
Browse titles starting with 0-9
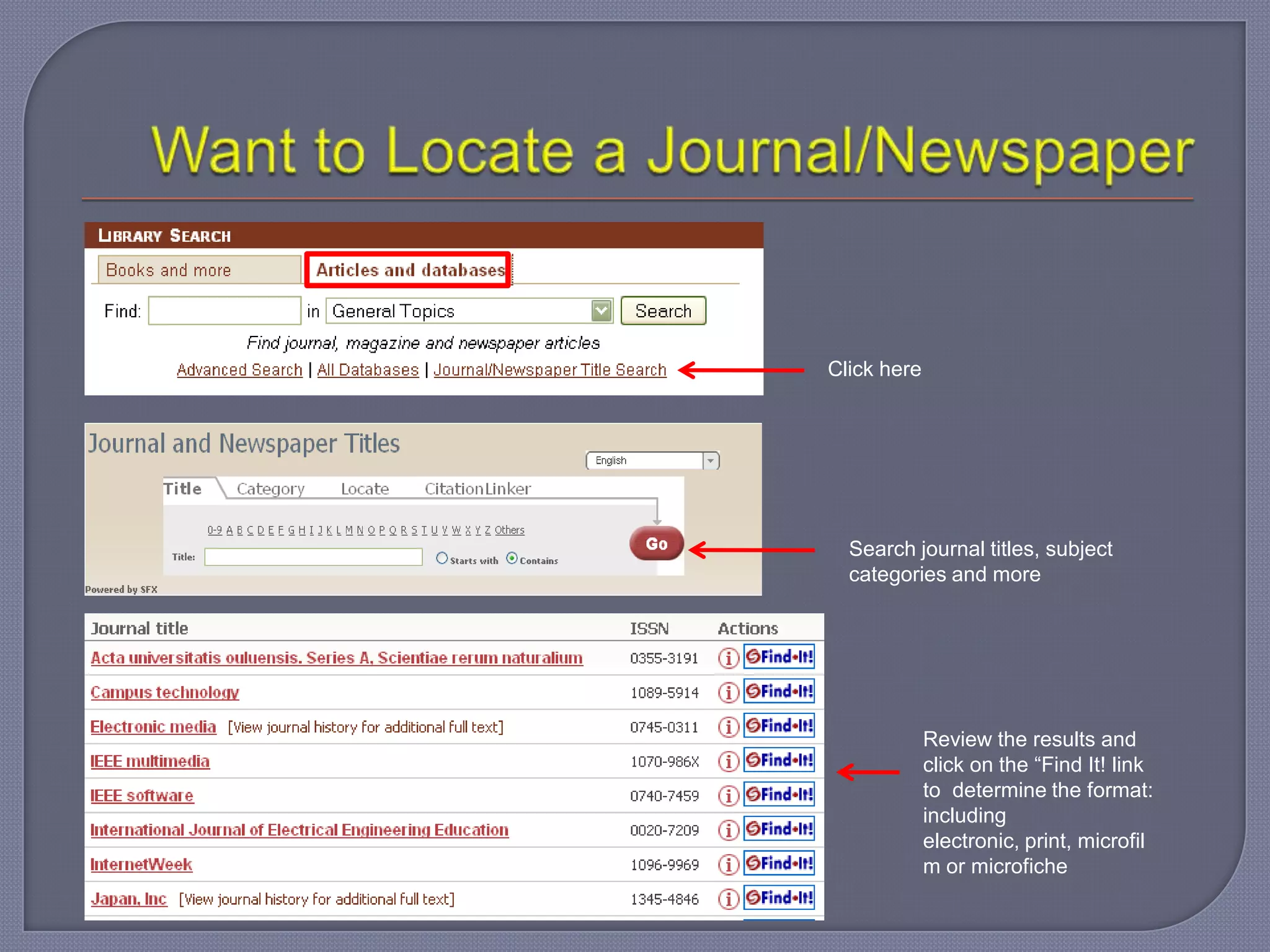pyautogui.click(x=215, y=530)
